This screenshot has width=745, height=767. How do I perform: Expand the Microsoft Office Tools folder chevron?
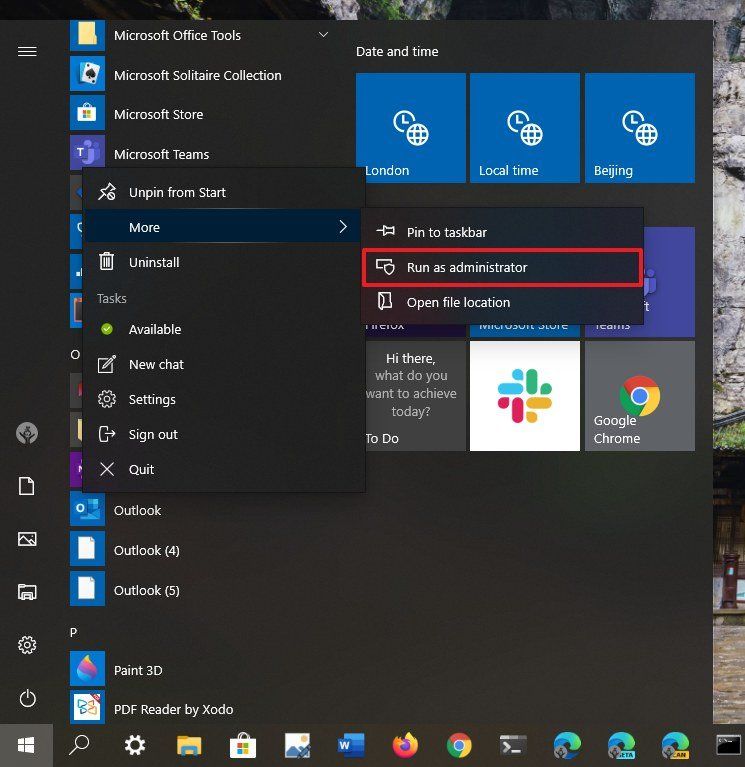tap(323, 35)
